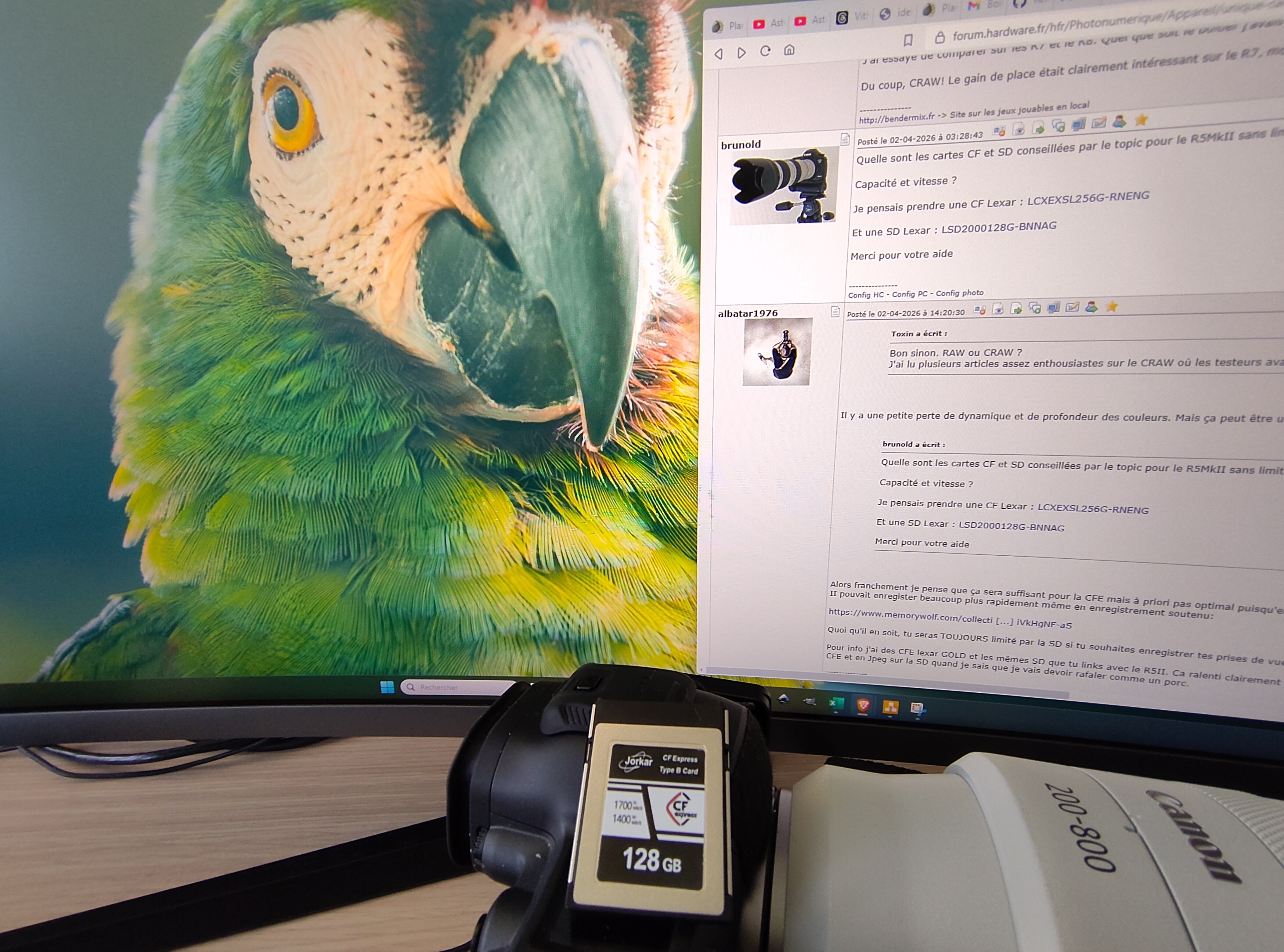Click the browser forward arrow
The width and height of the screenshot is (1284, 952).
742,52
